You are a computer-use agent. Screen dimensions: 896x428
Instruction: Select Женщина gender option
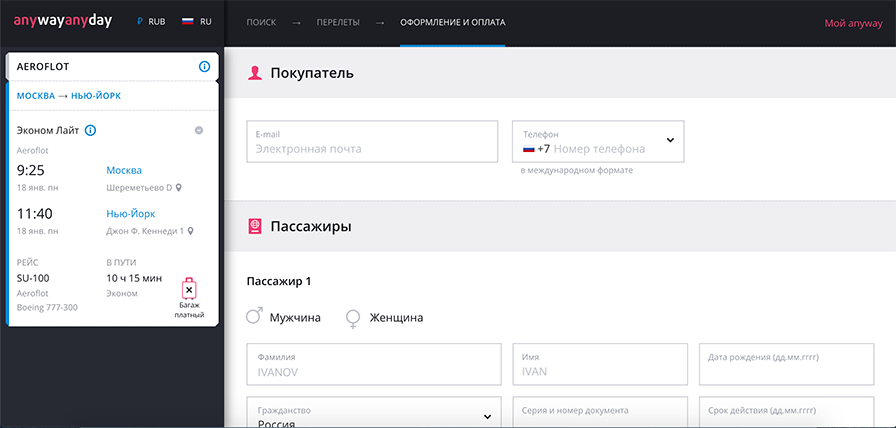point(352,318)
